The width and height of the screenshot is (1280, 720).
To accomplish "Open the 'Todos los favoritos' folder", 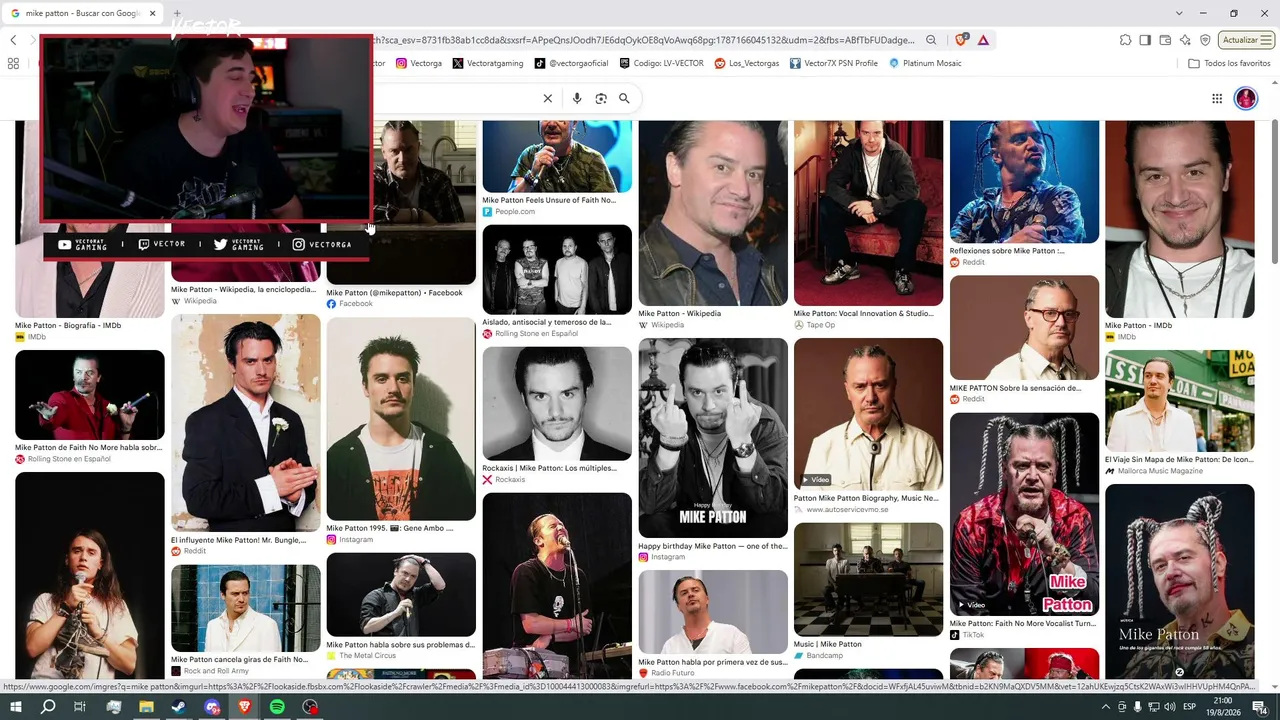I will (x=1229, y=63).
